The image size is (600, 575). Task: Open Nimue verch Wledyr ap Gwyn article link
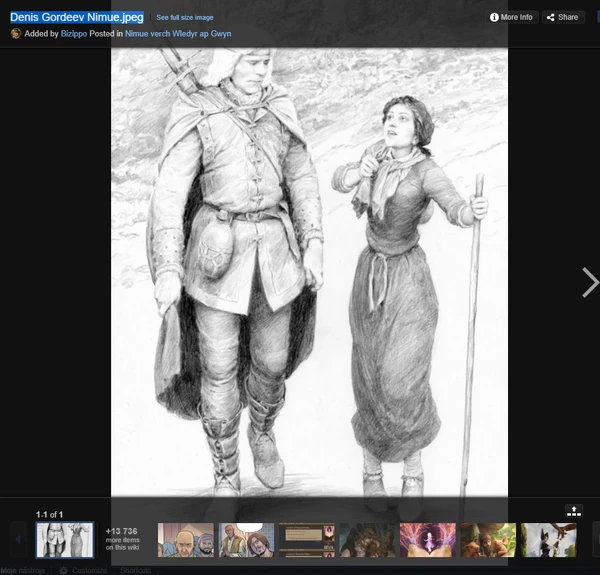[178, 34]
